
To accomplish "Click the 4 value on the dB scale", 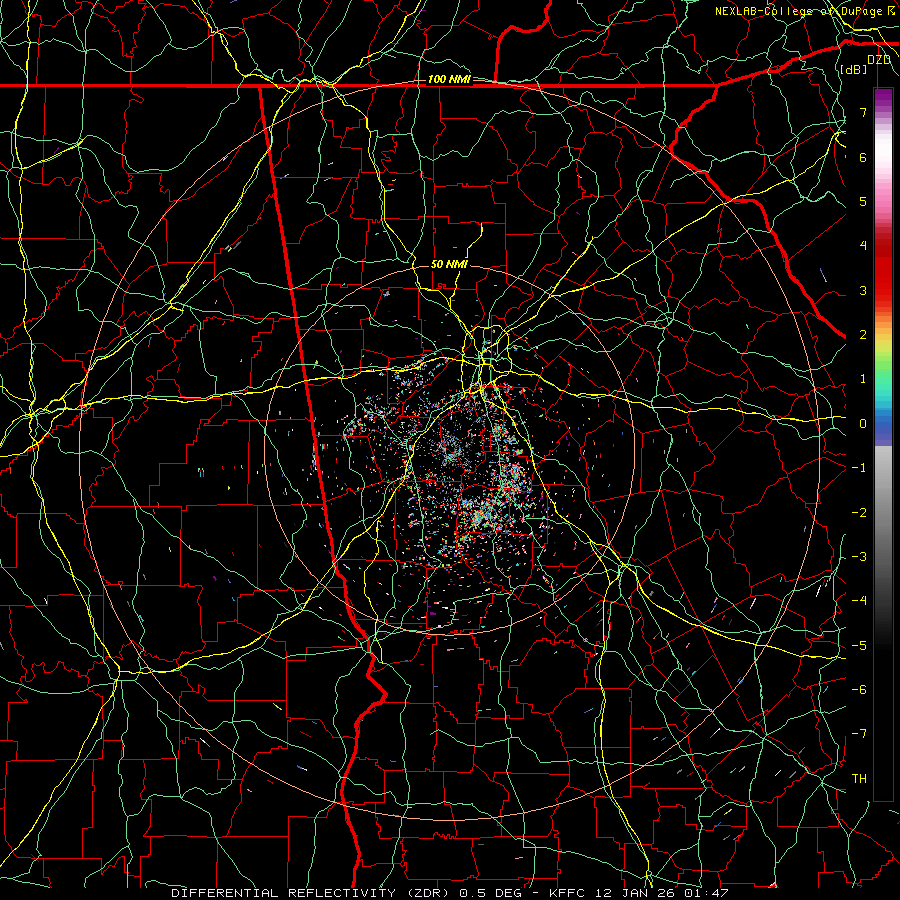I will [x=863, y=246].
